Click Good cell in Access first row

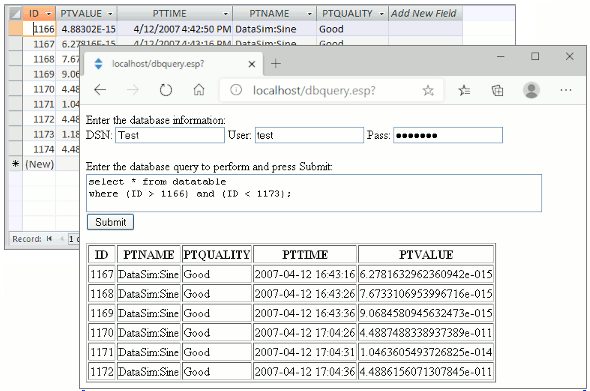[352, 29]
